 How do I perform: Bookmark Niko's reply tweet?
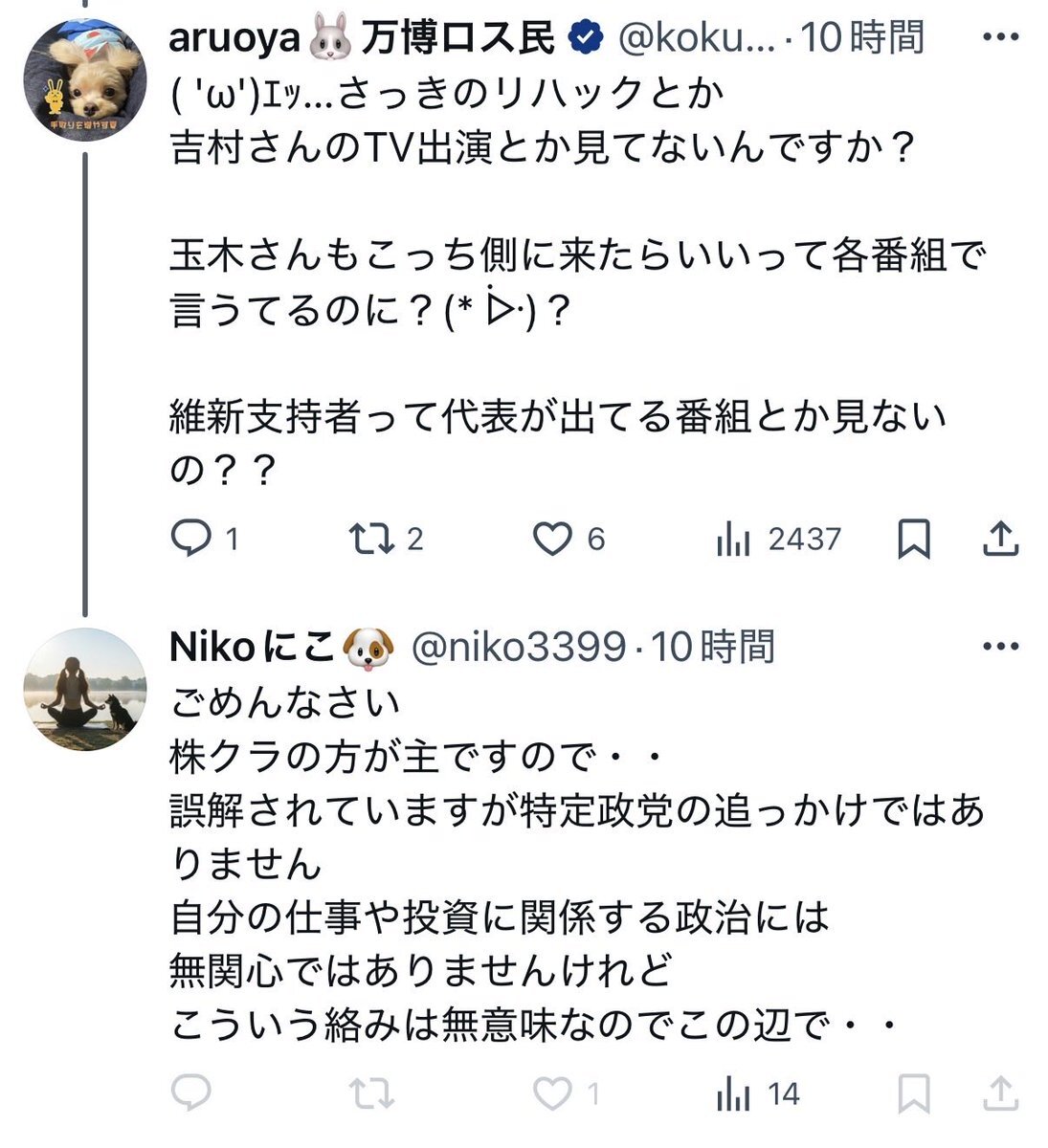click(x=914, y=1093)
